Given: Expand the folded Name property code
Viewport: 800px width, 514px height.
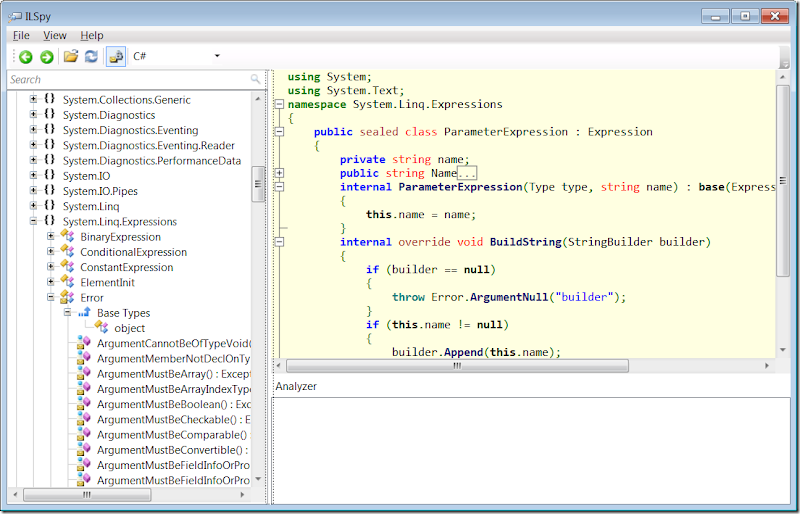Looking at the screenshot, I should [279, 173].
